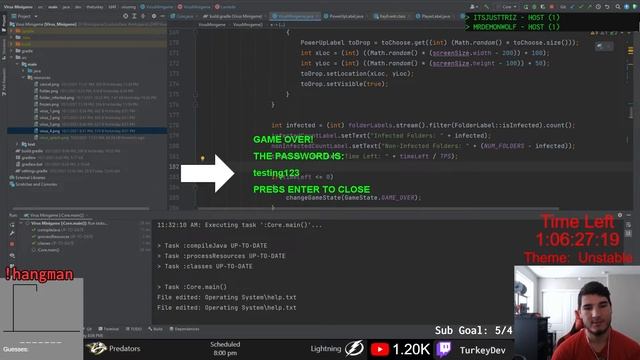
Task: Open the Dependencies tab in bottom tool bar
Action: point(184,329)
